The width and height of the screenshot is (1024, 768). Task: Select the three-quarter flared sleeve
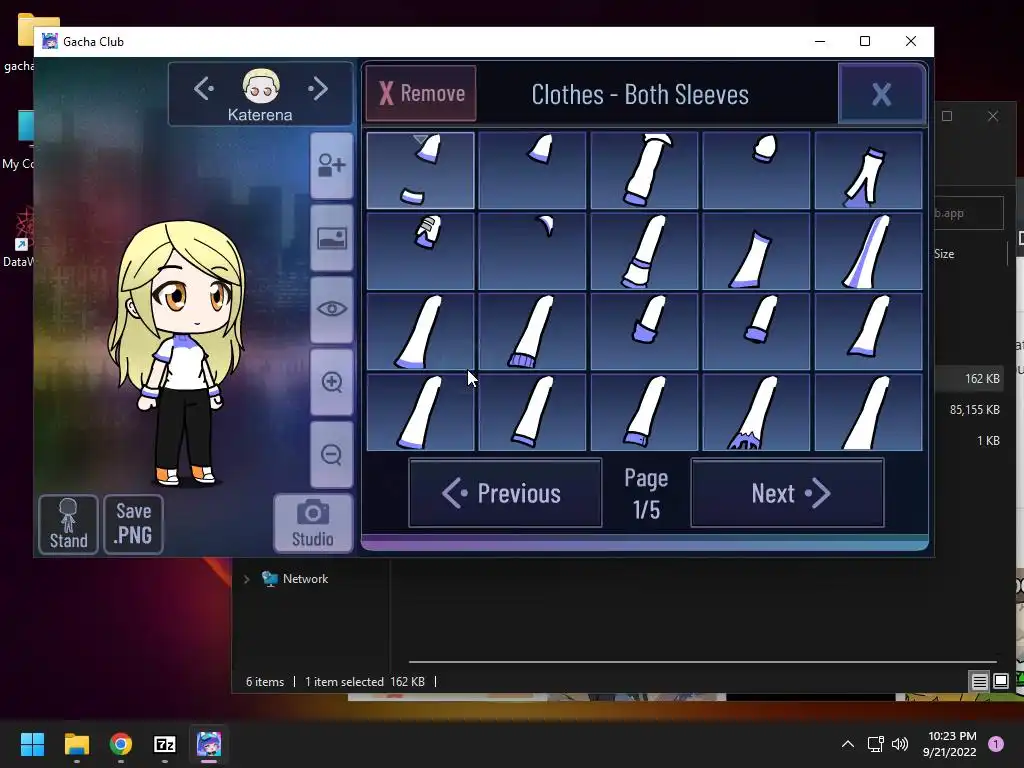756,251
